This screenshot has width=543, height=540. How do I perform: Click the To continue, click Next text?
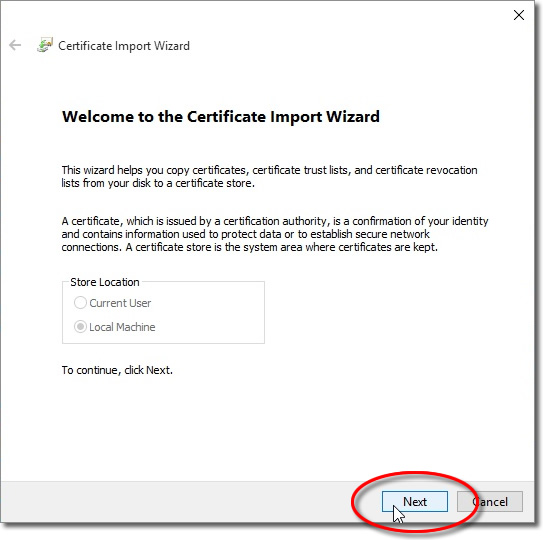coord(117,370)
